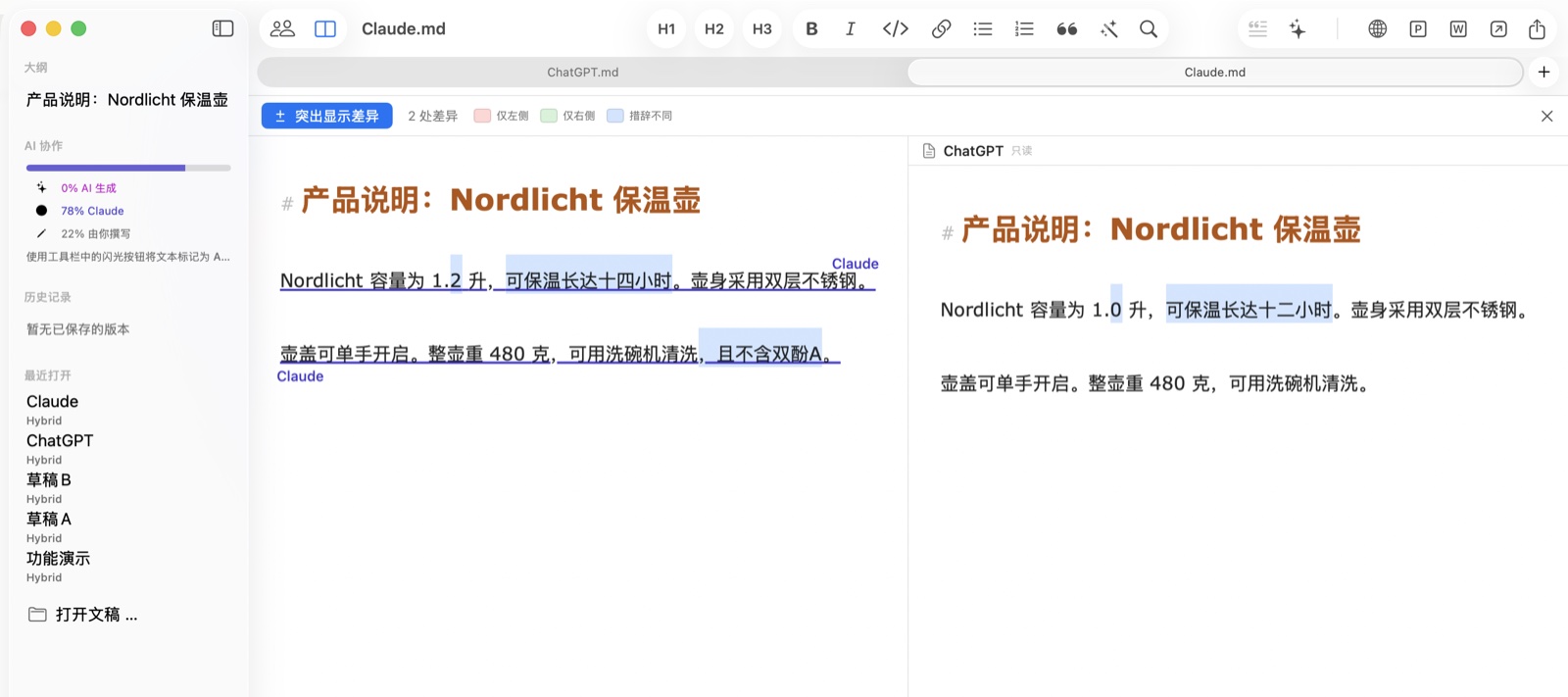
Task: Click highlighted text 且不含双酚A in left pane
Action: pos(770,354)
